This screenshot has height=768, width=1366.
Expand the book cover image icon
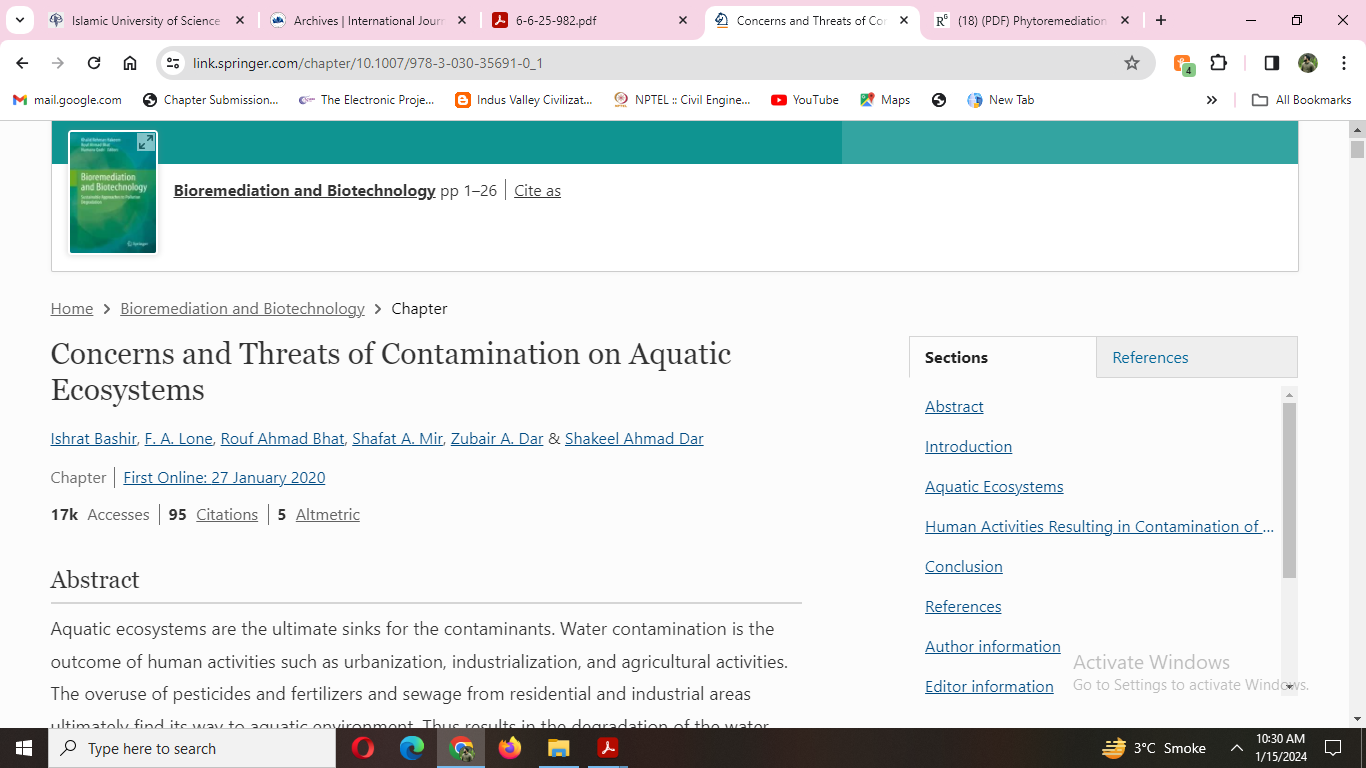(x=146, y=142)
